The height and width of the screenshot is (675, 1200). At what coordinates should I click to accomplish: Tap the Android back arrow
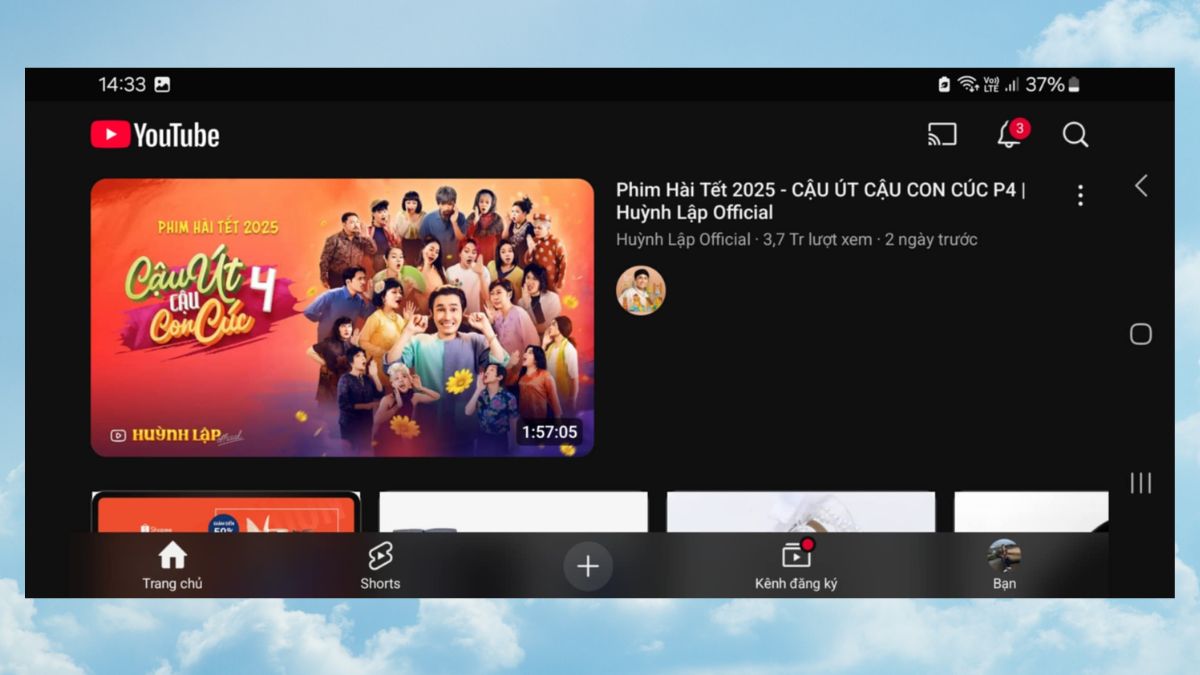pyautogui.click(x=1141, y=186)
